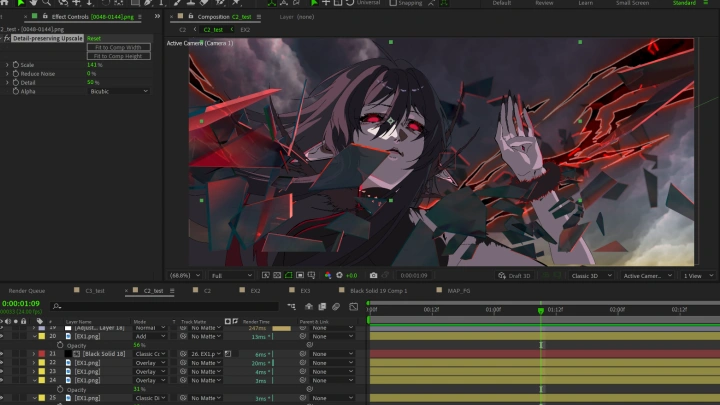Select the Pen tool

148,3
